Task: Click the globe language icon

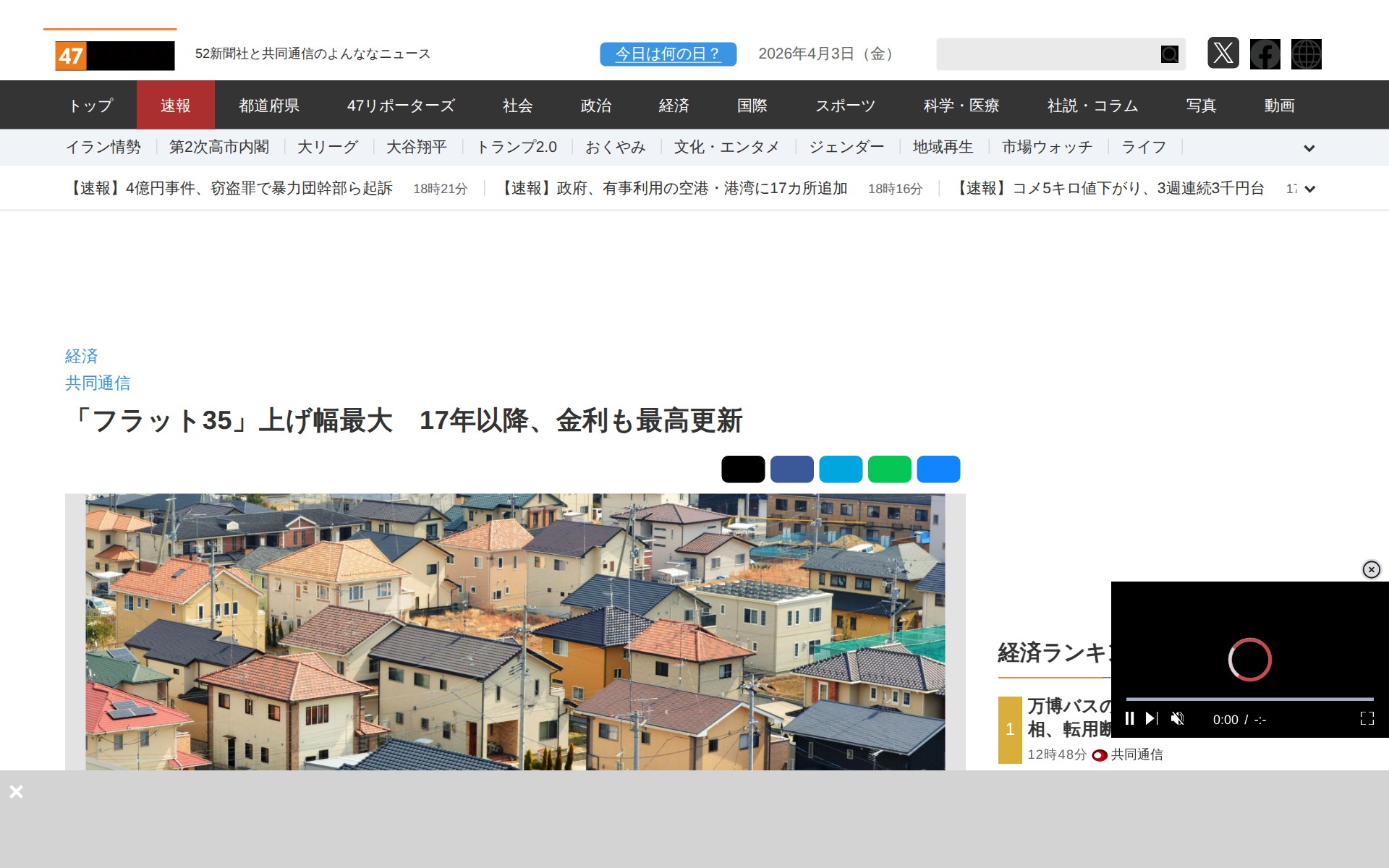Action: [1306, 54]
